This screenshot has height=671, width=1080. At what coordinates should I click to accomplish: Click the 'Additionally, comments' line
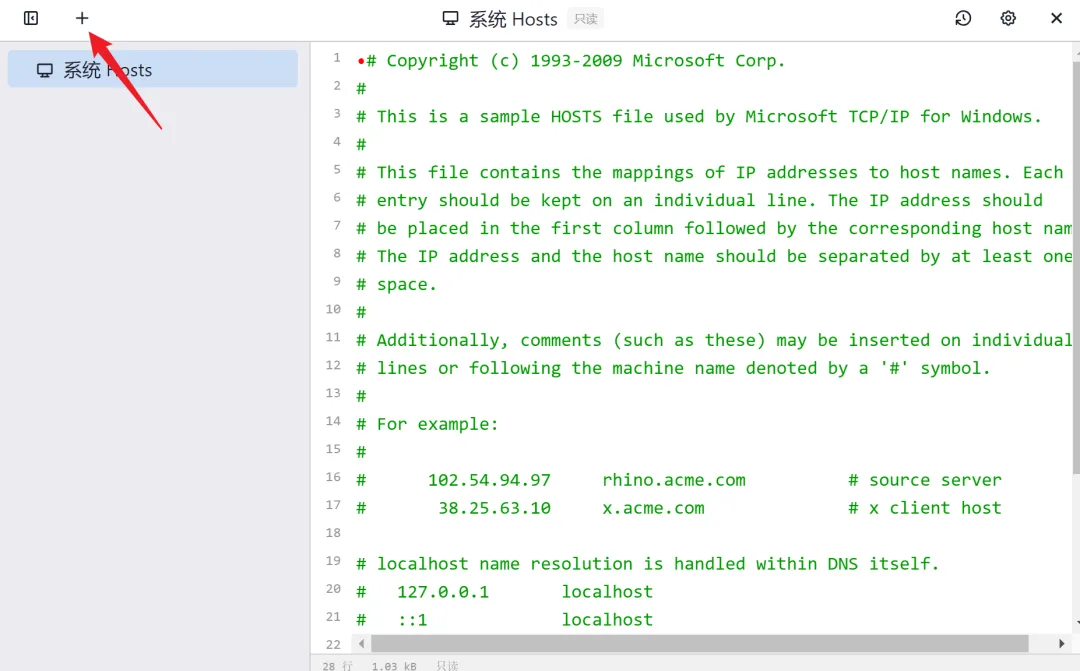click(x=714, y=340)
